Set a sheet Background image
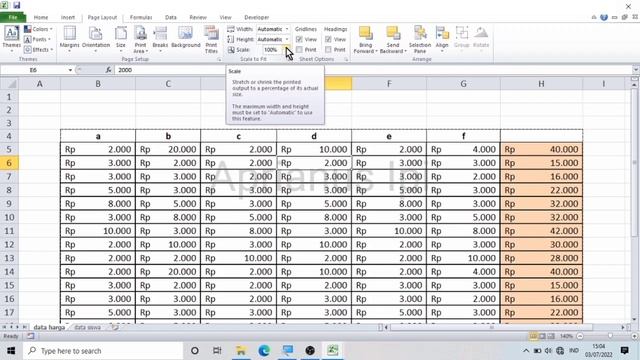 pyautogui.click(x=185, y=38)
